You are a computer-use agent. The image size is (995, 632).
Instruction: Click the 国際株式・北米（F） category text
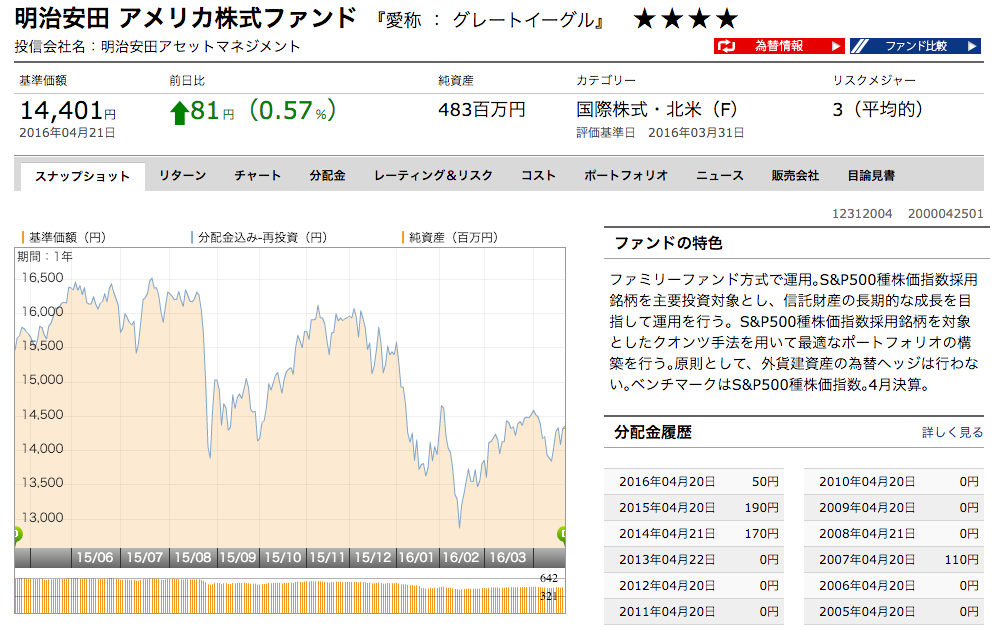(x=657, y=110)
